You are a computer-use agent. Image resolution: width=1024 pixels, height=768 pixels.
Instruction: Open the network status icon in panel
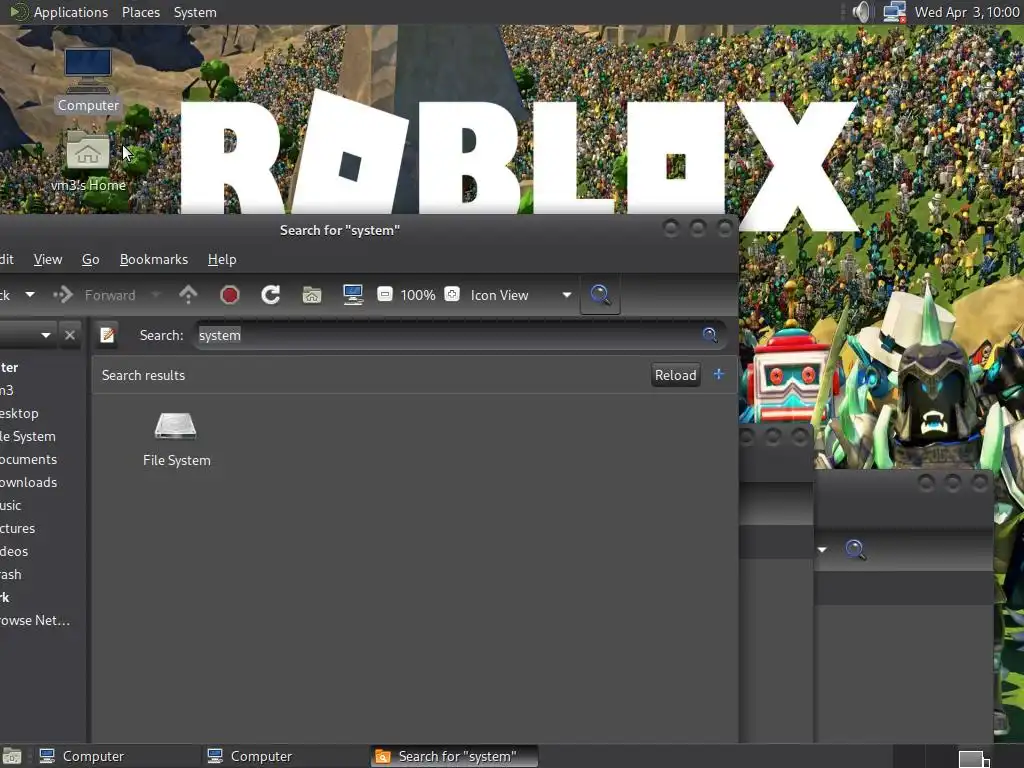(894, 12)
